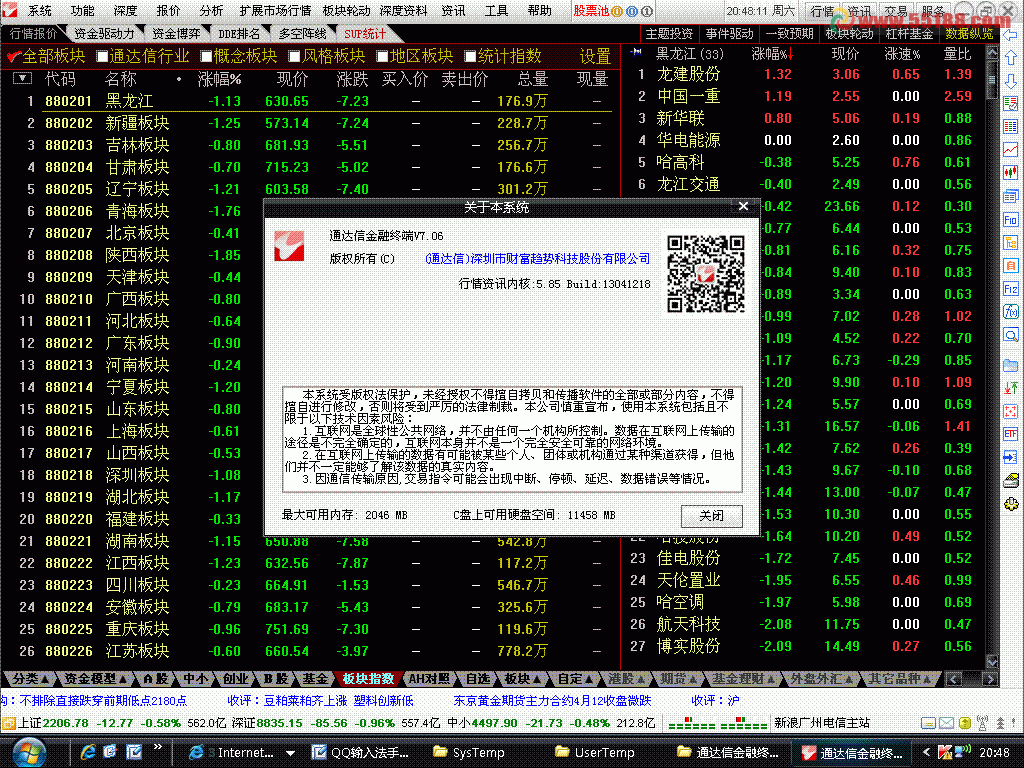
Task: Open the candlestick K-line chart icon
Action: (x=1011, y=172)
